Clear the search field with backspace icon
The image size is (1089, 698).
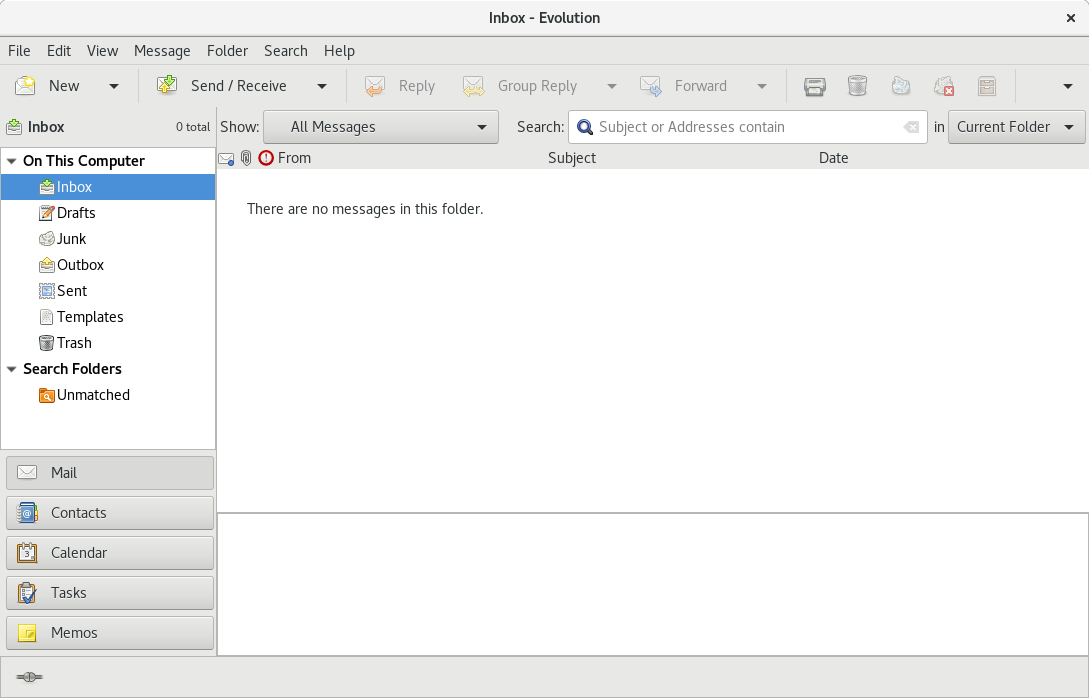911,127
